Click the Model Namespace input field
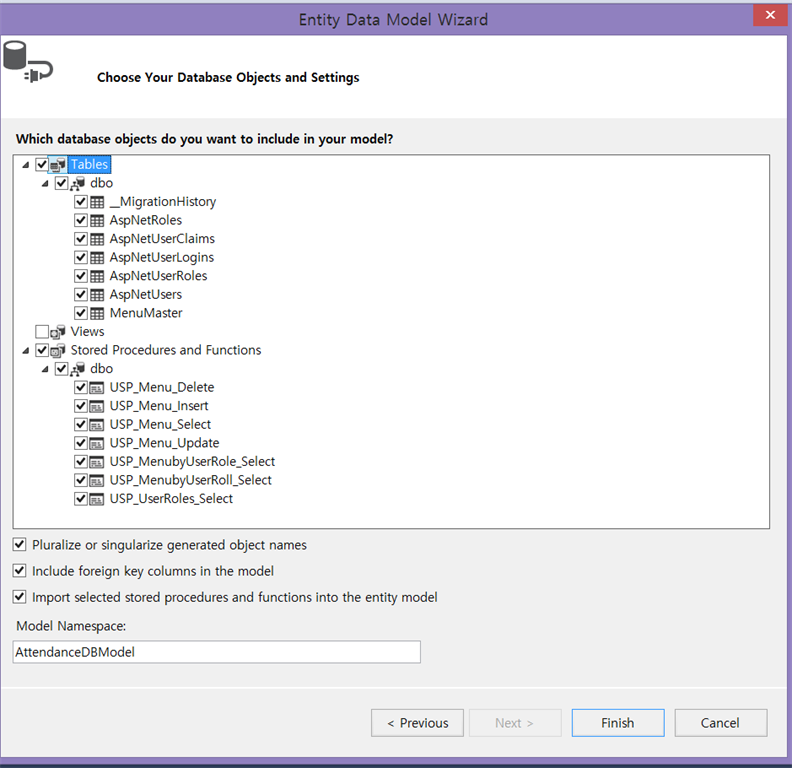The width and height of the screenshot is (792, 768). click(x=217, y=652)
